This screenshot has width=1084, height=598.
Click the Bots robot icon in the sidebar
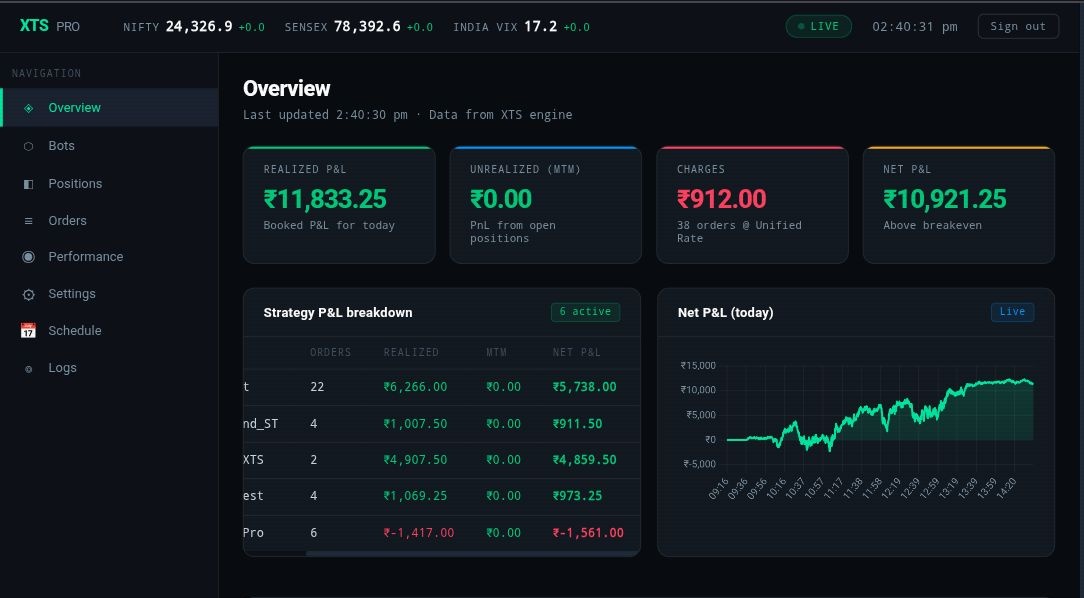tap(28, 145)
